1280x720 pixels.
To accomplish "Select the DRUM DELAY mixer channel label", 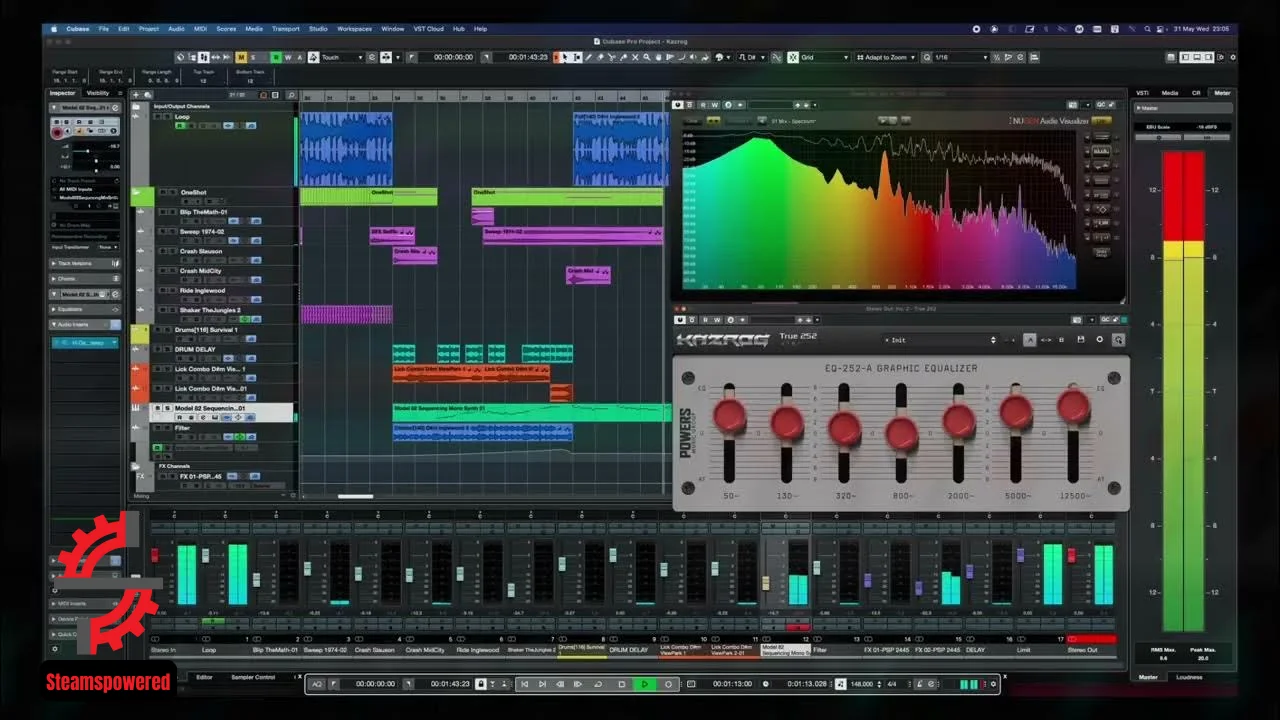I will (629, 650).
